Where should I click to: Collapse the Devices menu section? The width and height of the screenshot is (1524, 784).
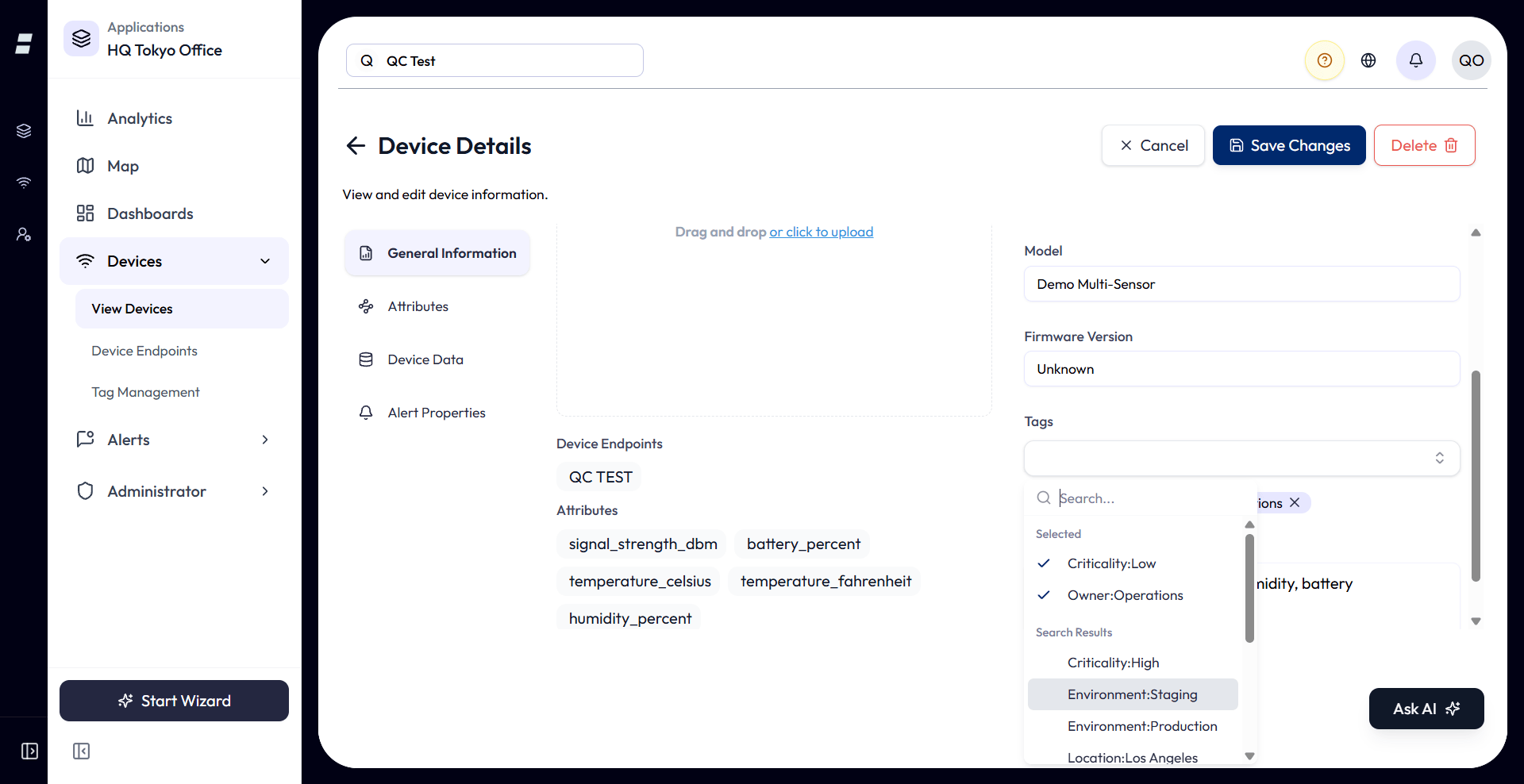(174, 261)
